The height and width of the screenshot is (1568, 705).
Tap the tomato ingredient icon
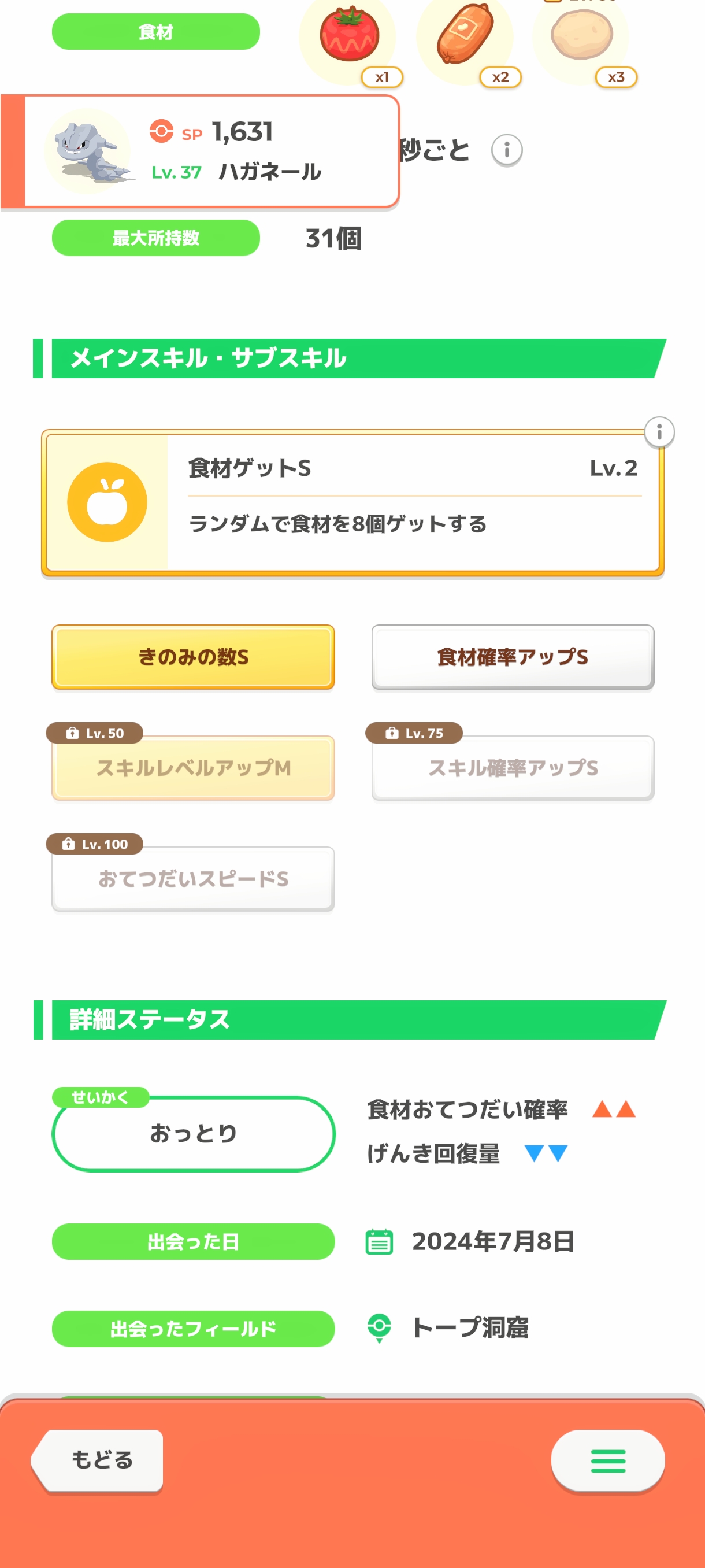348,35
